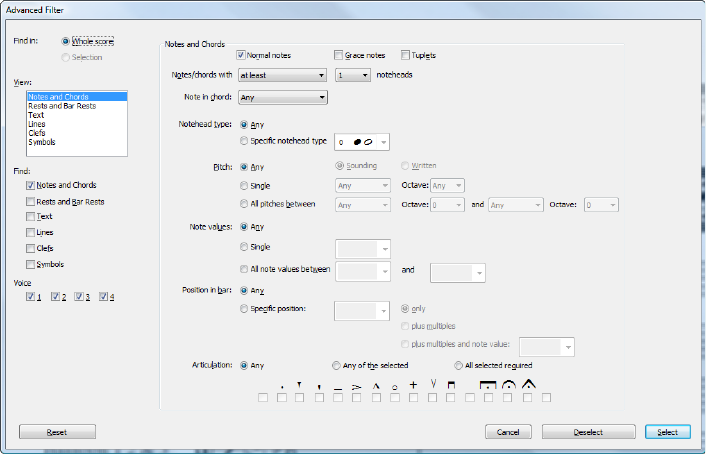Click the Reset button

point(57,432)
